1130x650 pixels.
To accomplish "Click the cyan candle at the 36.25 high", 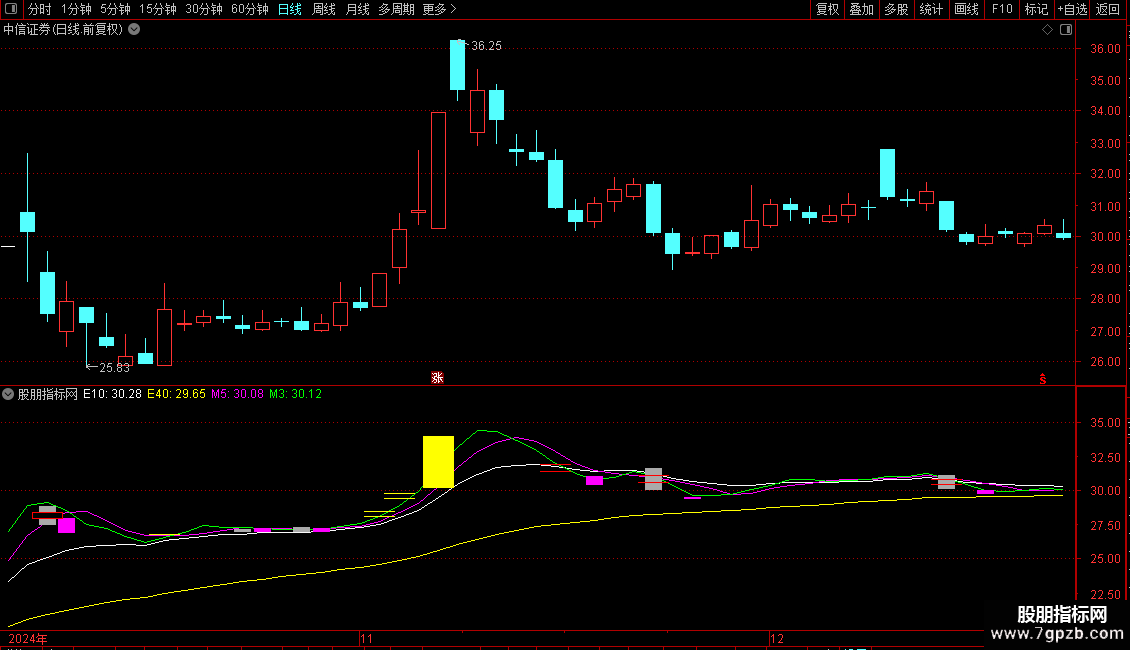I will 458,66.
